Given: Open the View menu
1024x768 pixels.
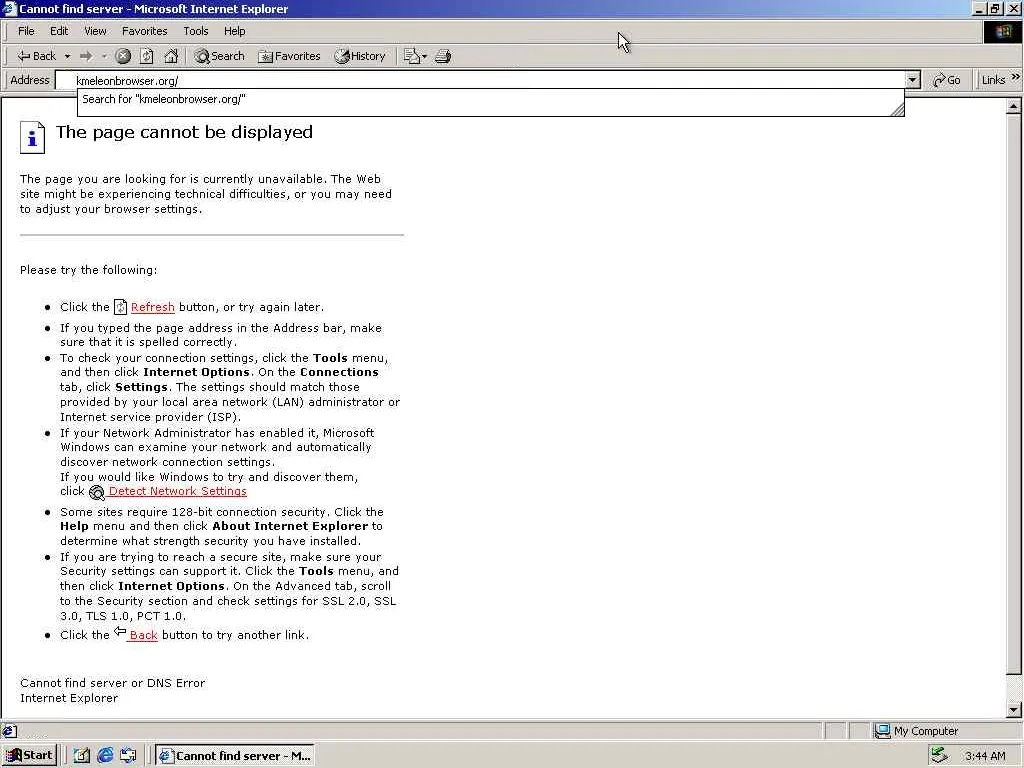Looking at the screenshot, I should click(x=95, y=31).
